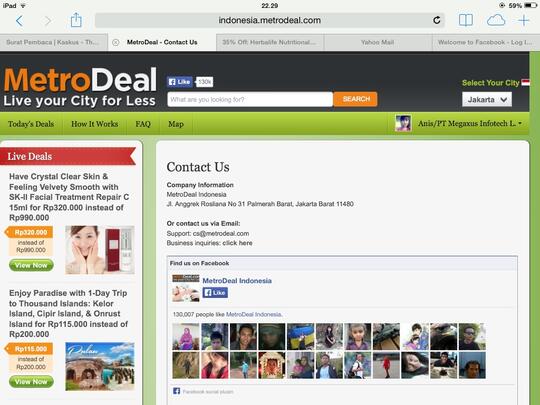
Task: Tap the address bar indonesia.metrodeal.com
Action: [270, 20]
